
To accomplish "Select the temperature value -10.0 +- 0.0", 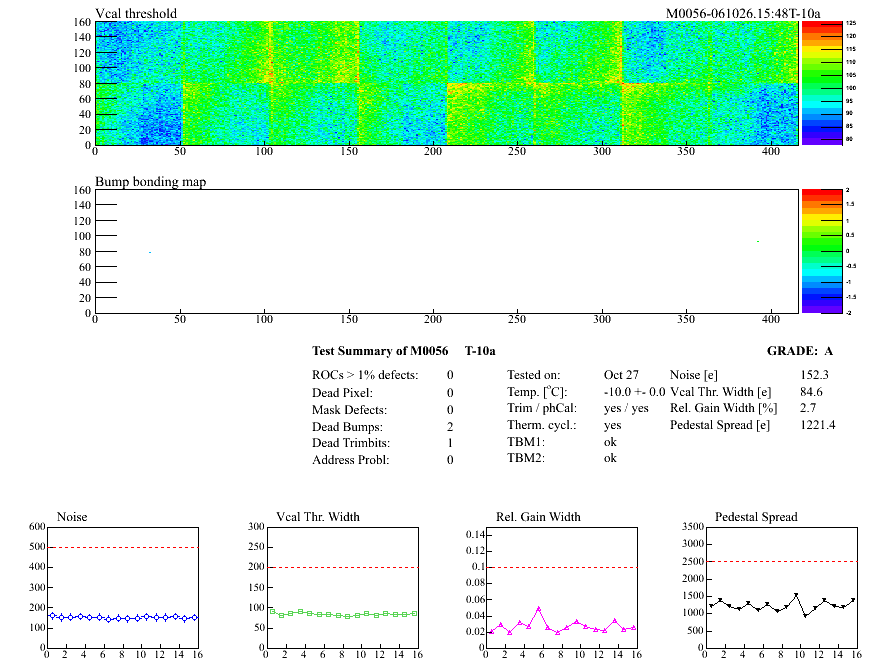I will 634,392.
